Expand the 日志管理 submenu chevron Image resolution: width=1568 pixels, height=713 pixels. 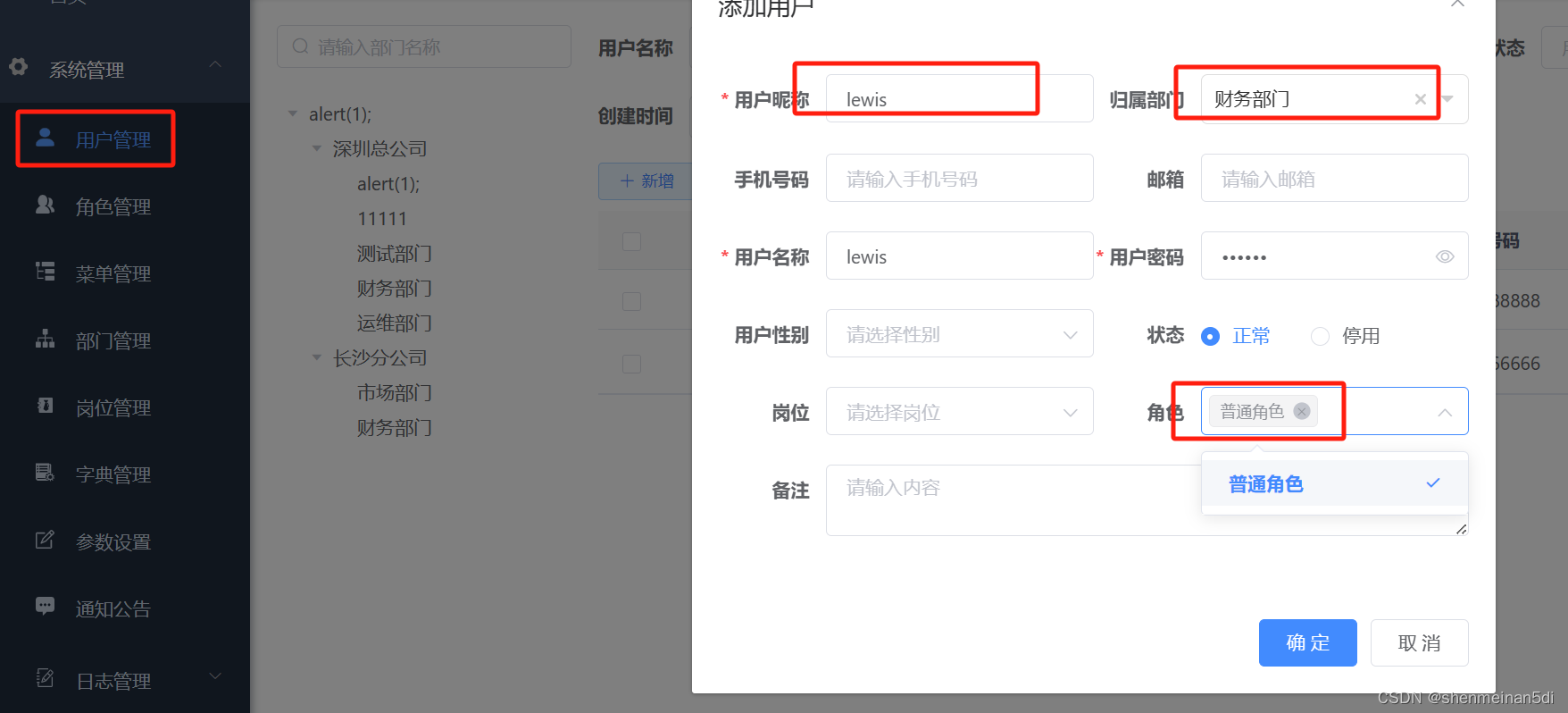click(x=215, y=676)
